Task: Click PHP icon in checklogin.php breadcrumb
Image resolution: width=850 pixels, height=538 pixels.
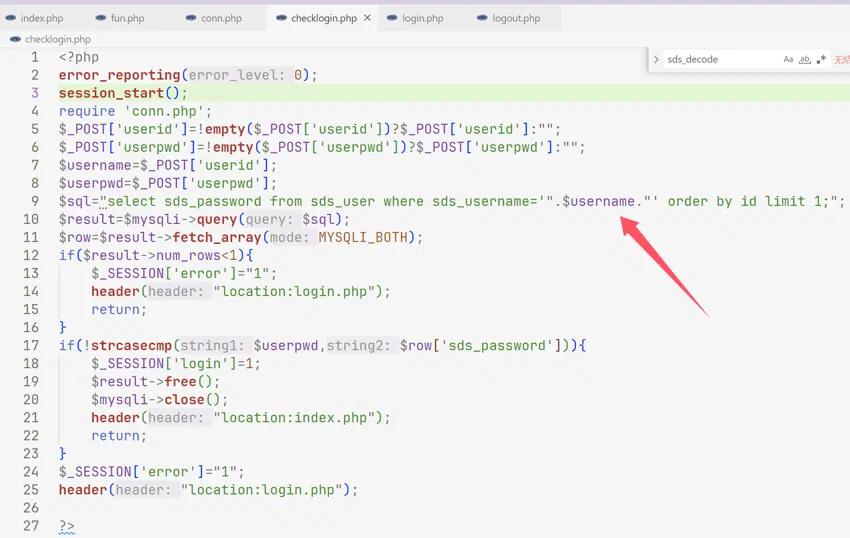Action: [x=15, y=39]
